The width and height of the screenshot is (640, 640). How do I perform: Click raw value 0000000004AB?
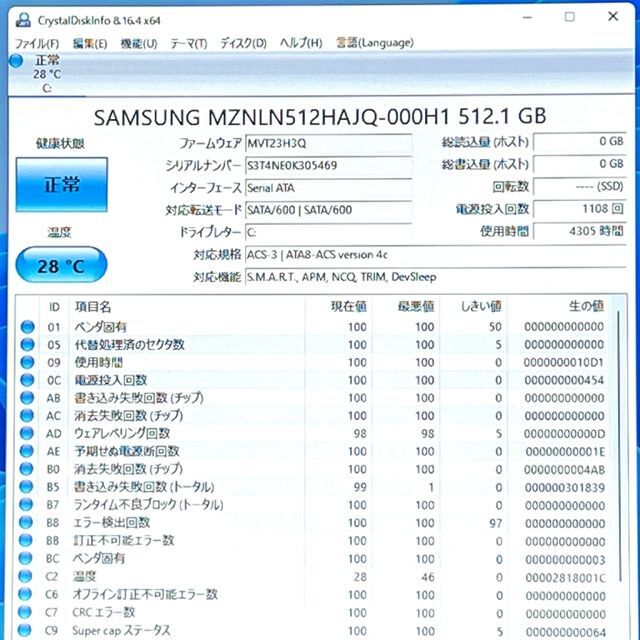click(564, 470)
